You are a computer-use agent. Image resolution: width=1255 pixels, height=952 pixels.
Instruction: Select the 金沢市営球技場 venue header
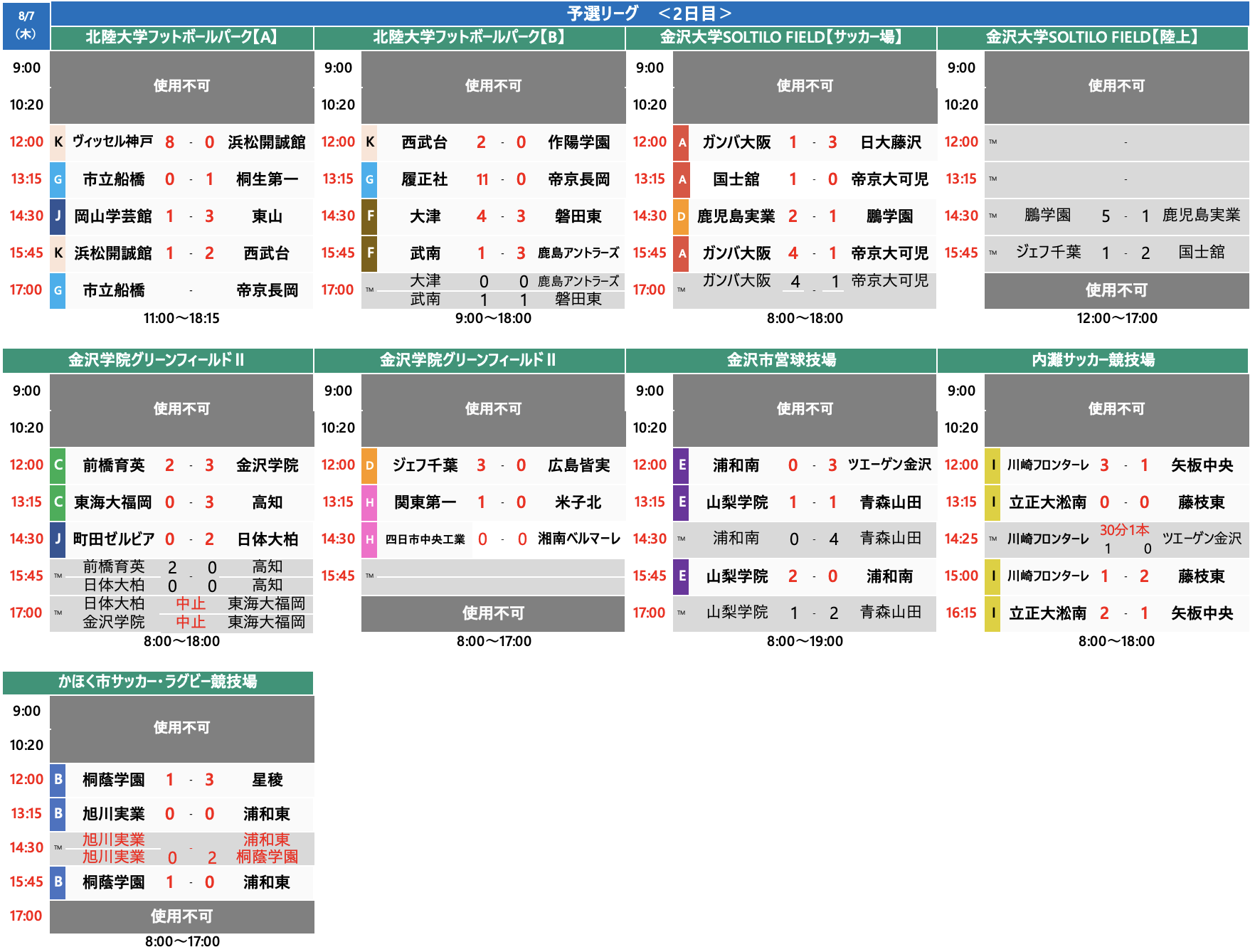point(781,360)
